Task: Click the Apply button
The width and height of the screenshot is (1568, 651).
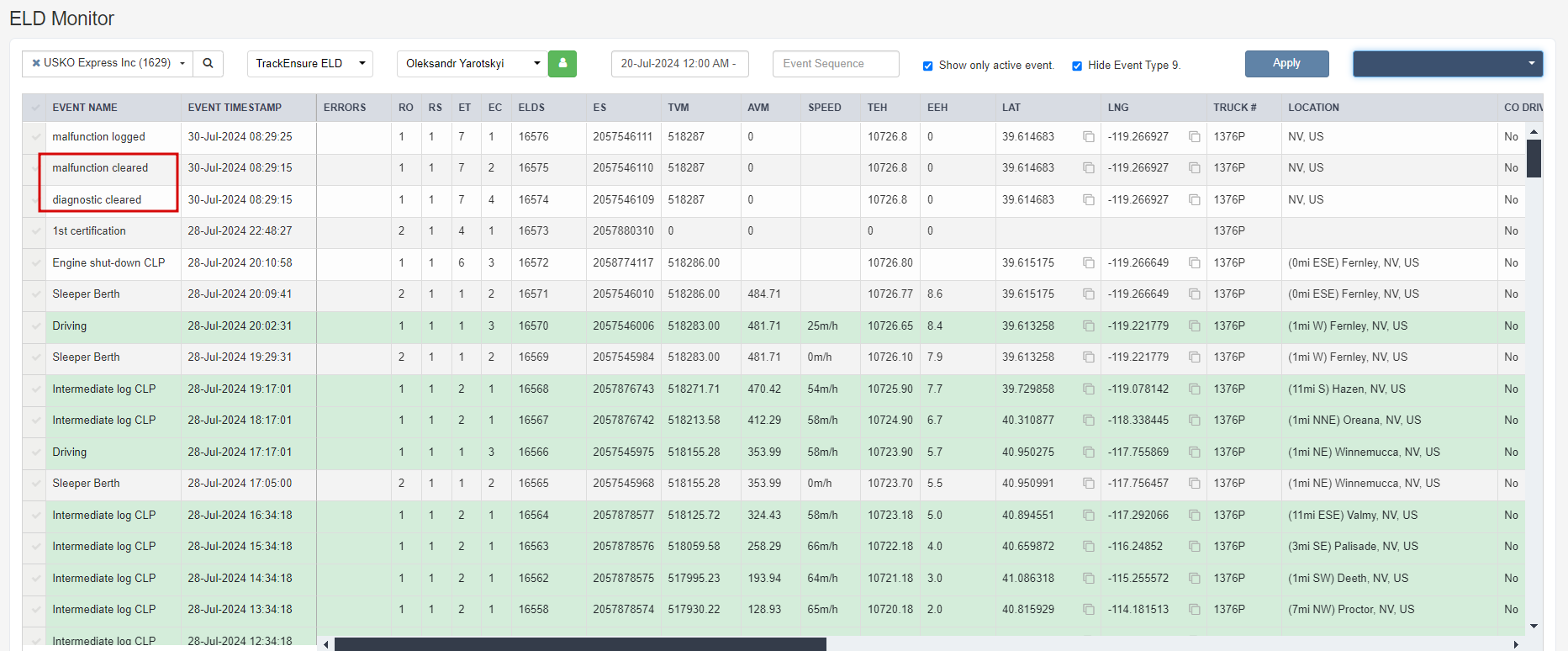Action: pos(1286,63)
